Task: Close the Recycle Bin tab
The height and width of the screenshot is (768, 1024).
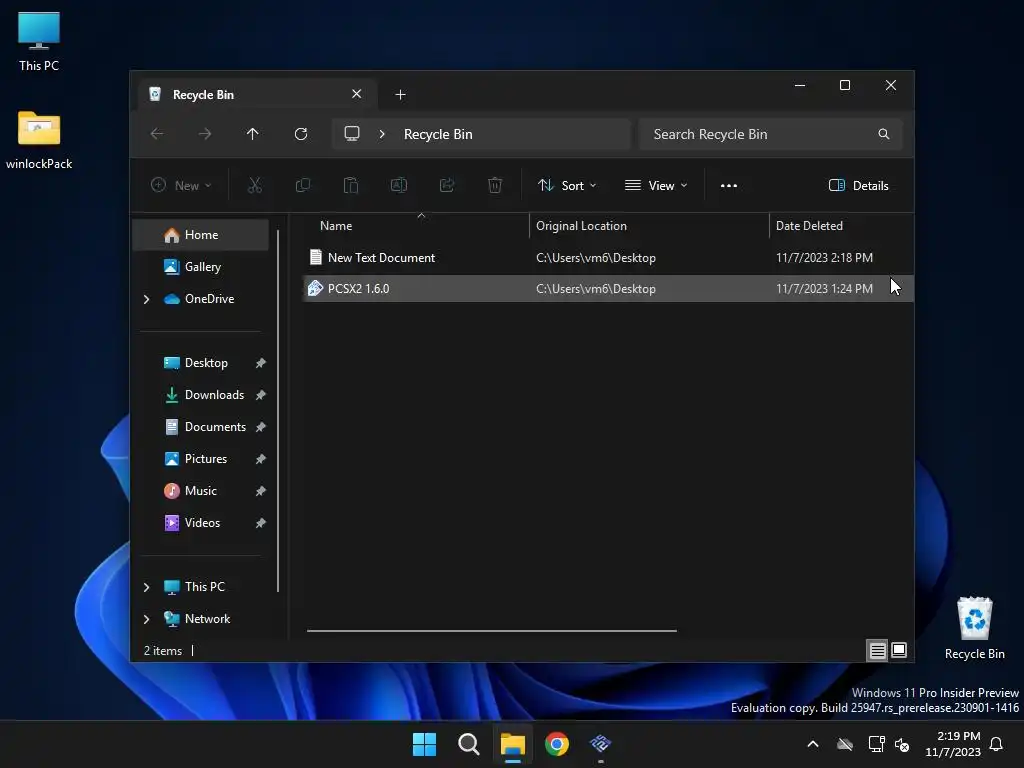Action: click(x=357, y=94)
